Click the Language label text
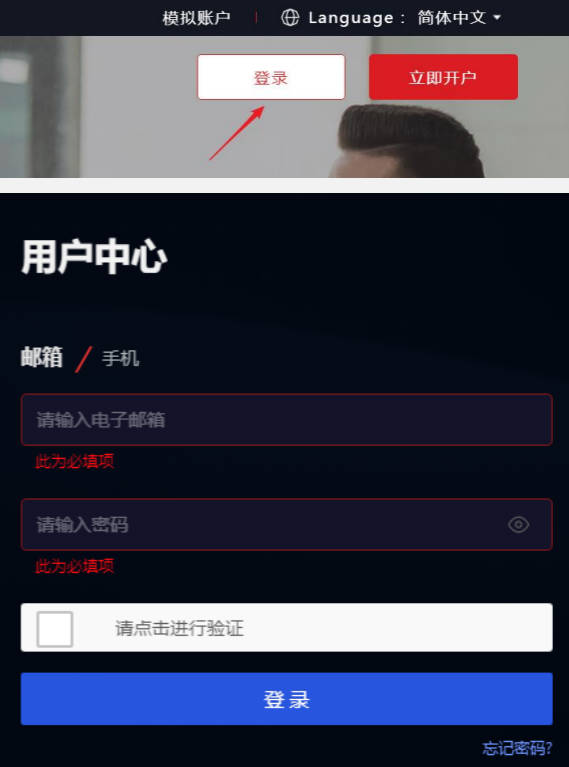 [351, 18]
